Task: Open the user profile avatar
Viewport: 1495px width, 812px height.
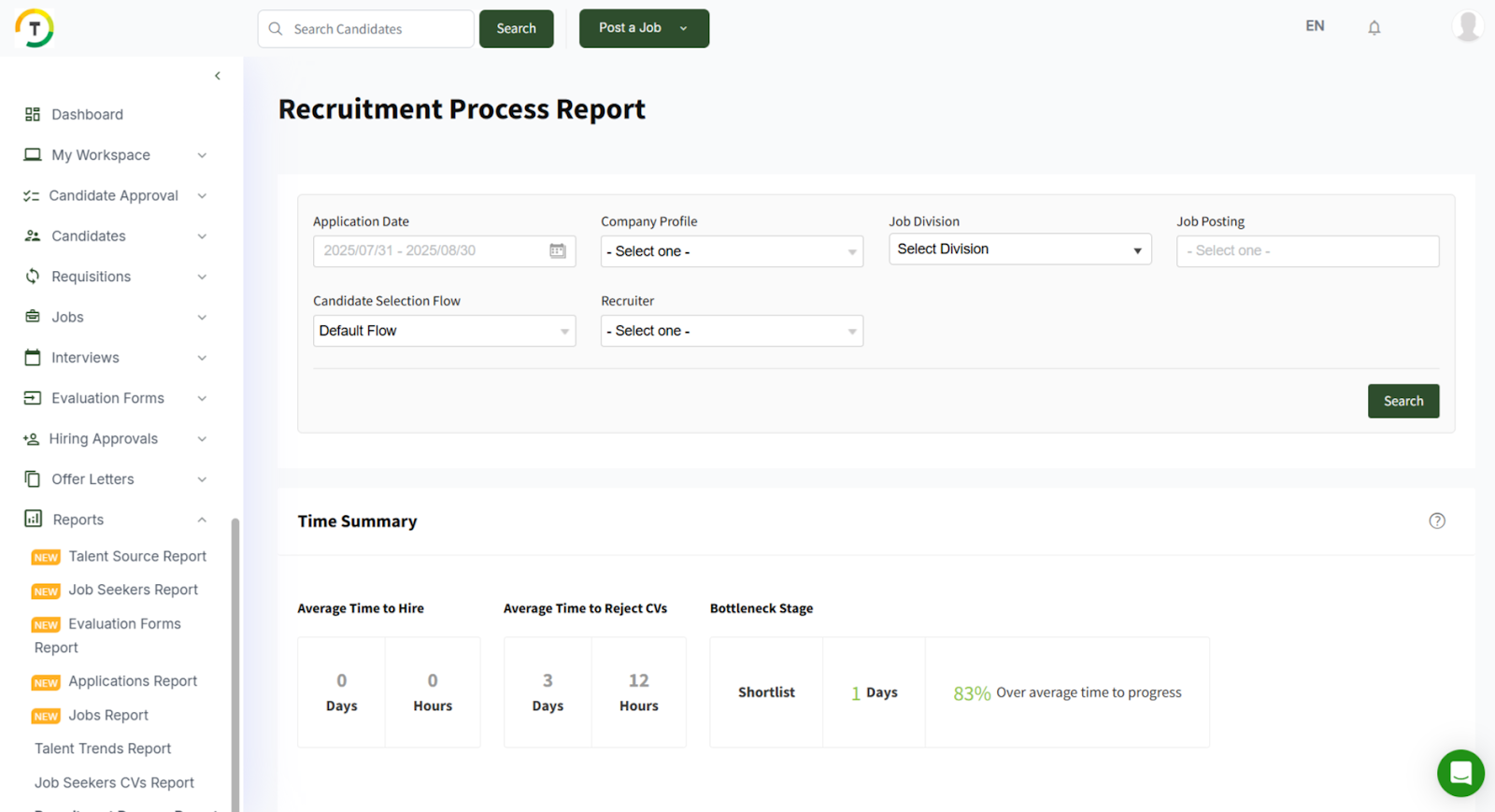Action: 1467,26
